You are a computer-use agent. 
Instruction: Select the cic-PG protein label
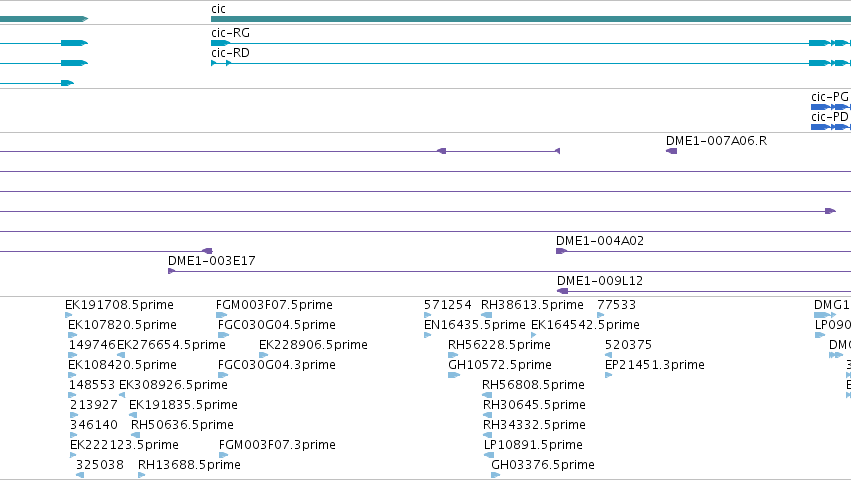(x=830, y=97)
